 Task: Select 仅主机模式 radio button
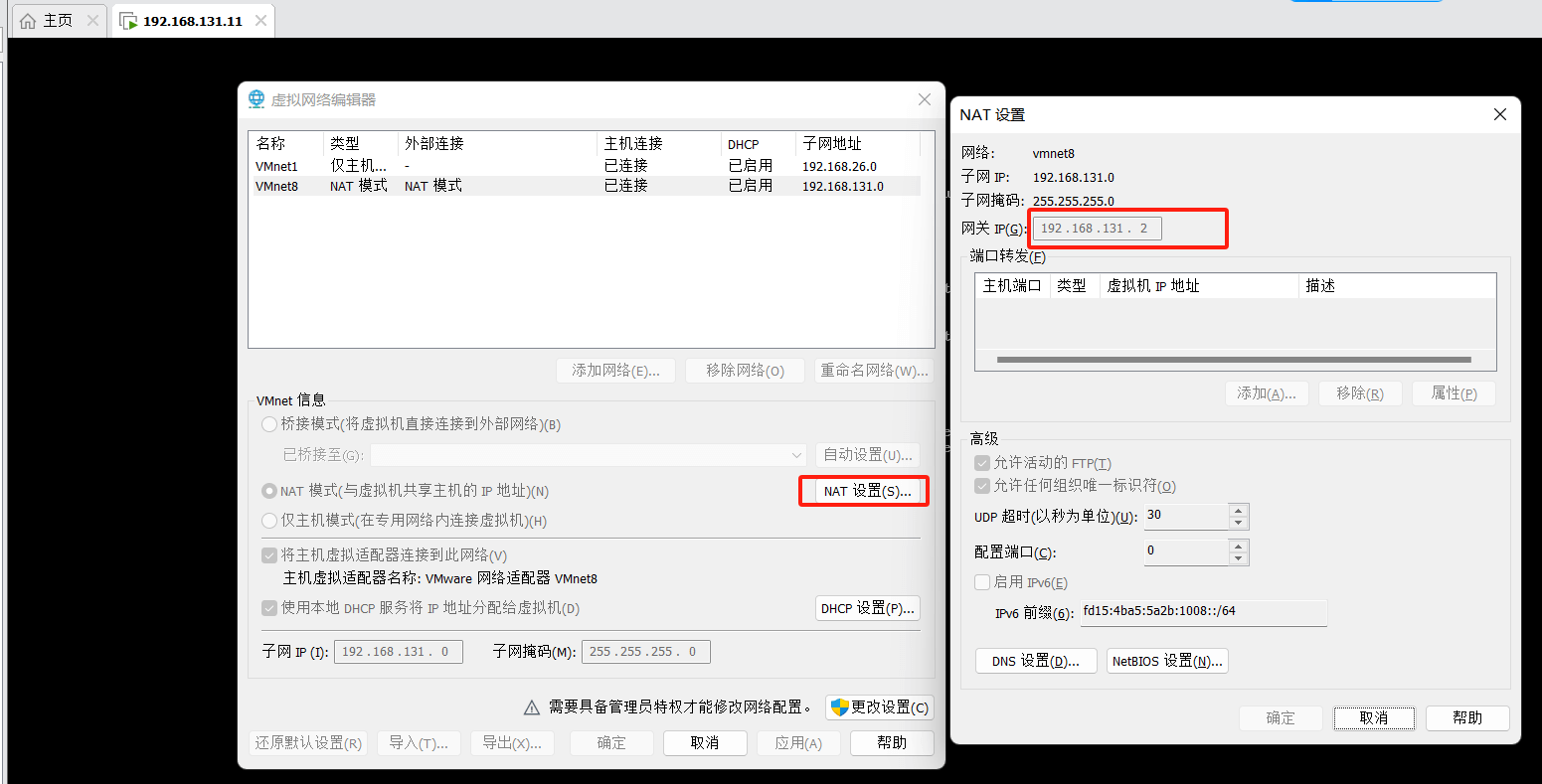point(269,521)
